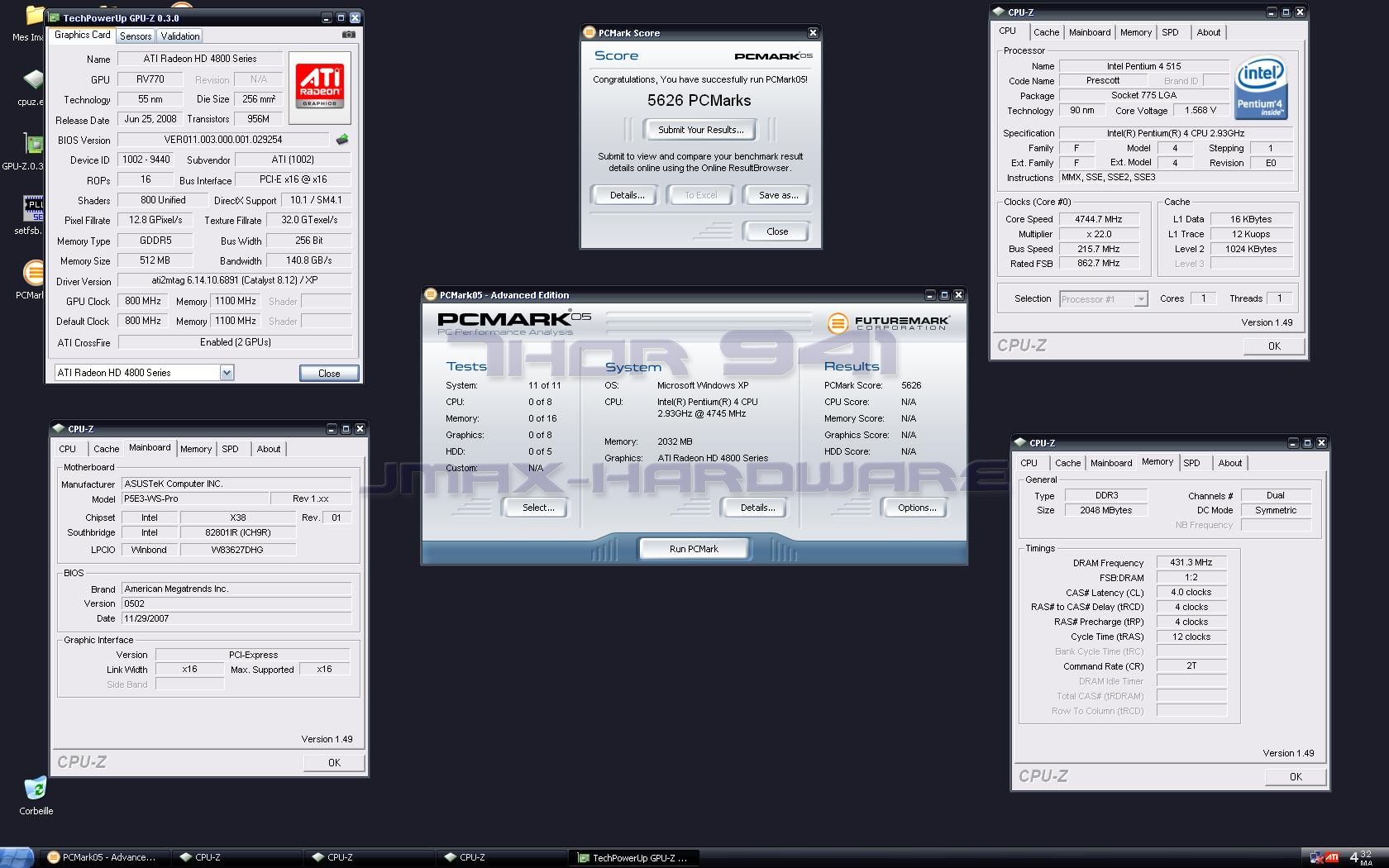This screenshot has height=868, width=1389.
Task: Click Run PCMark button
Action: 694,549
